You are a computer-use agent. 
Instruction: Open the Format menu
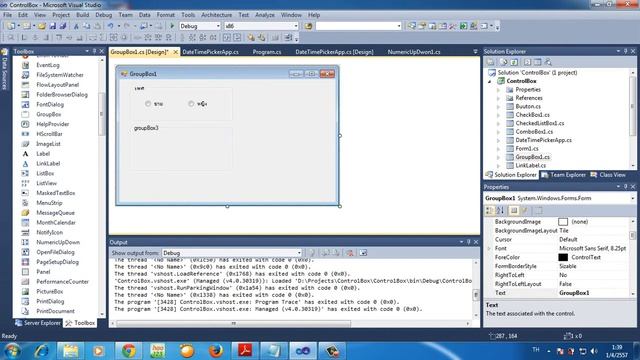[x=165, y=15]
